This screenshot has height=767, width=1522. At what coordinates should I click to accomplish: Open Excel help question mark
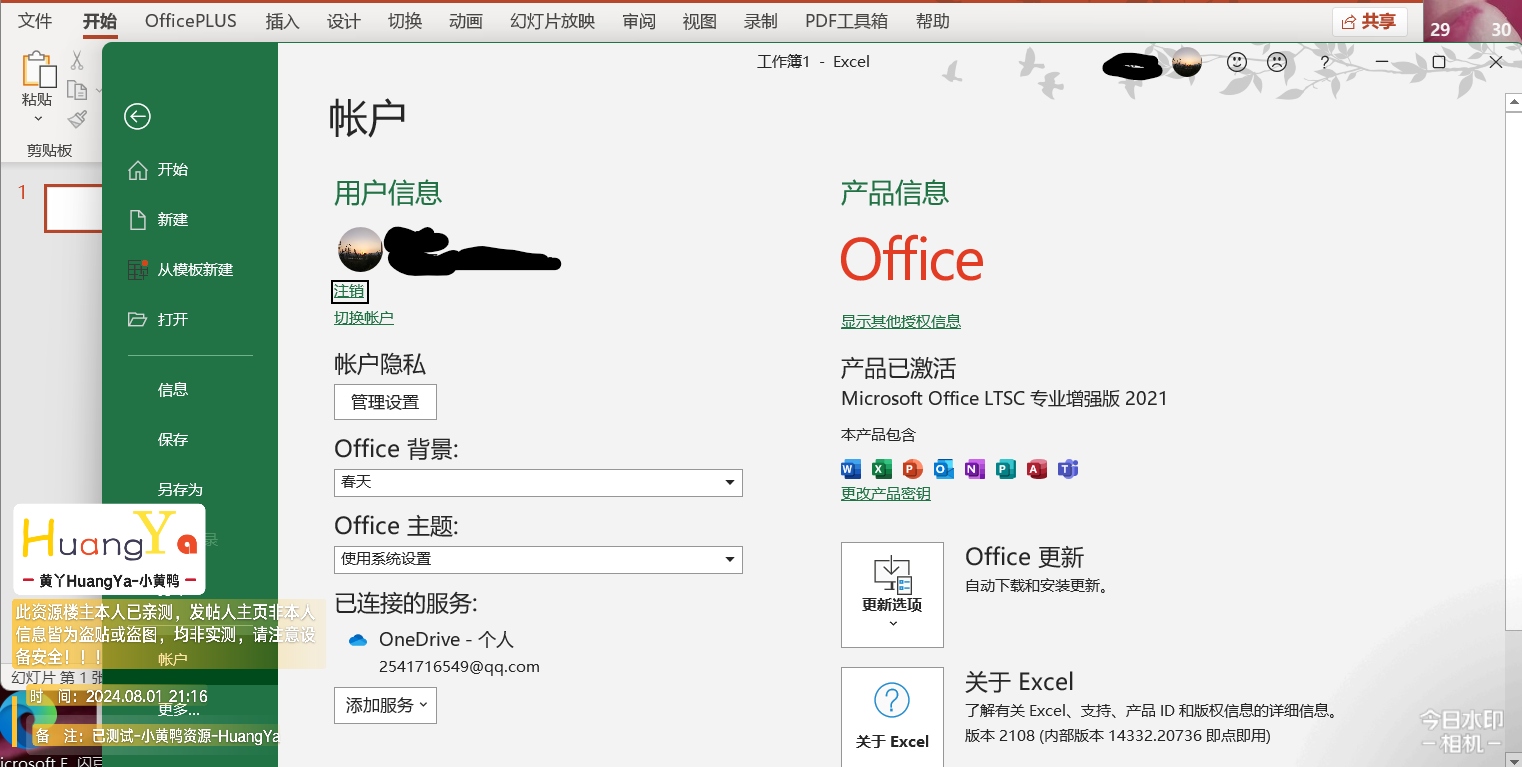[1325, 62]
